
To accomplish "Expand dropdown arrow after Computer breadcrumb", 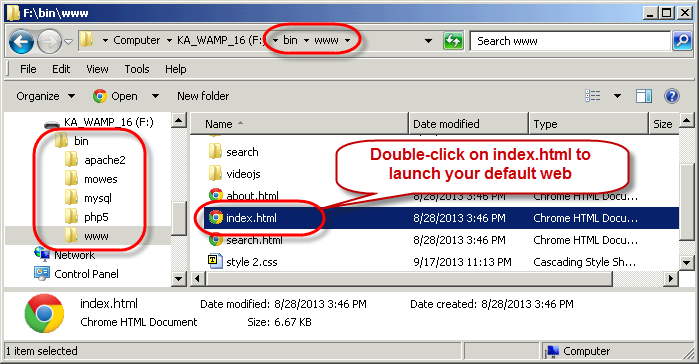I will click(169, 41).
